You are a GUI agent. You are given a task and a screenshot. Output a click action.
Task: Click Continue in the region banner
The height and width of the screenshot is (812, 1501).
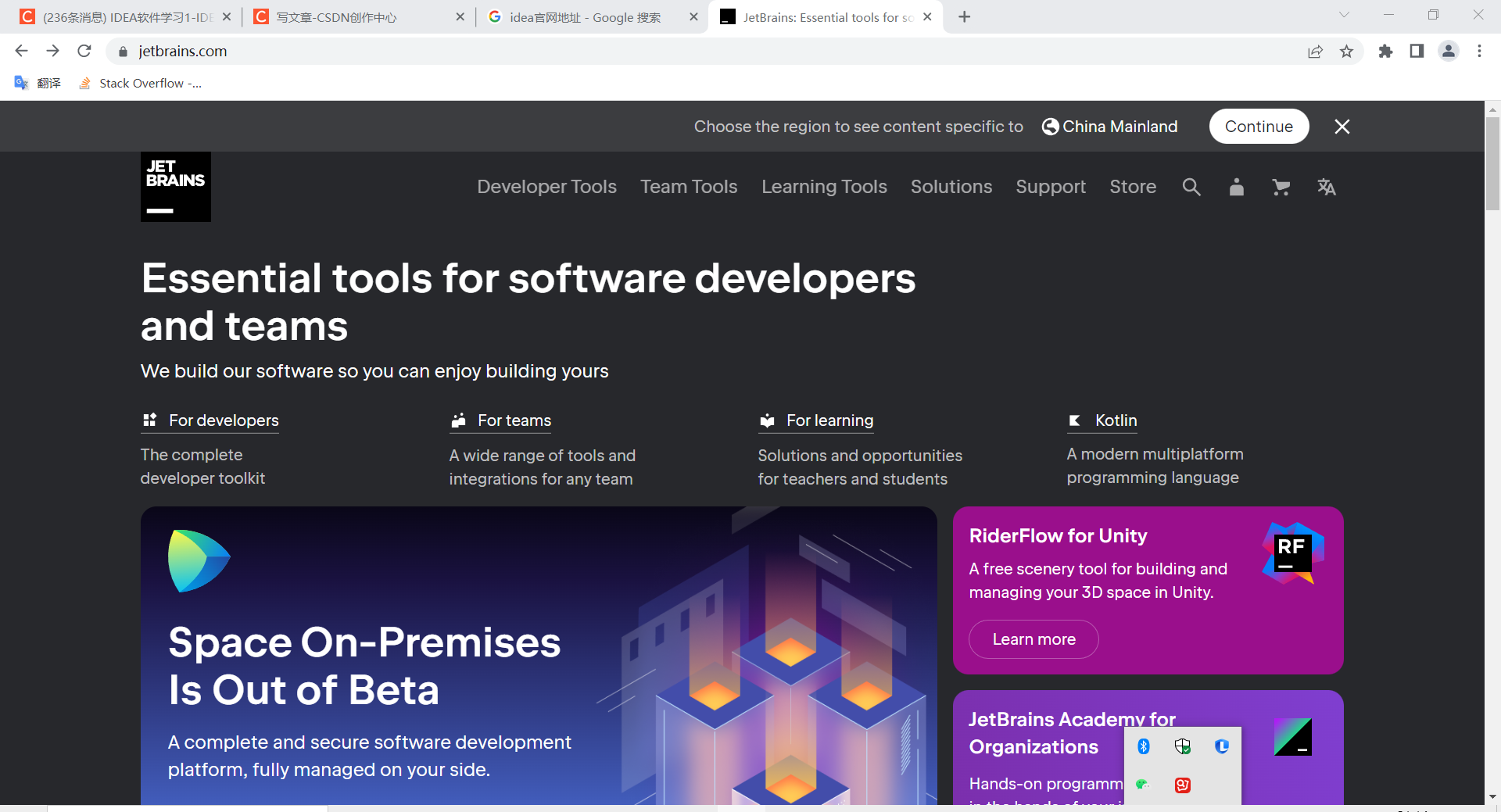(x=1259, y=127)
